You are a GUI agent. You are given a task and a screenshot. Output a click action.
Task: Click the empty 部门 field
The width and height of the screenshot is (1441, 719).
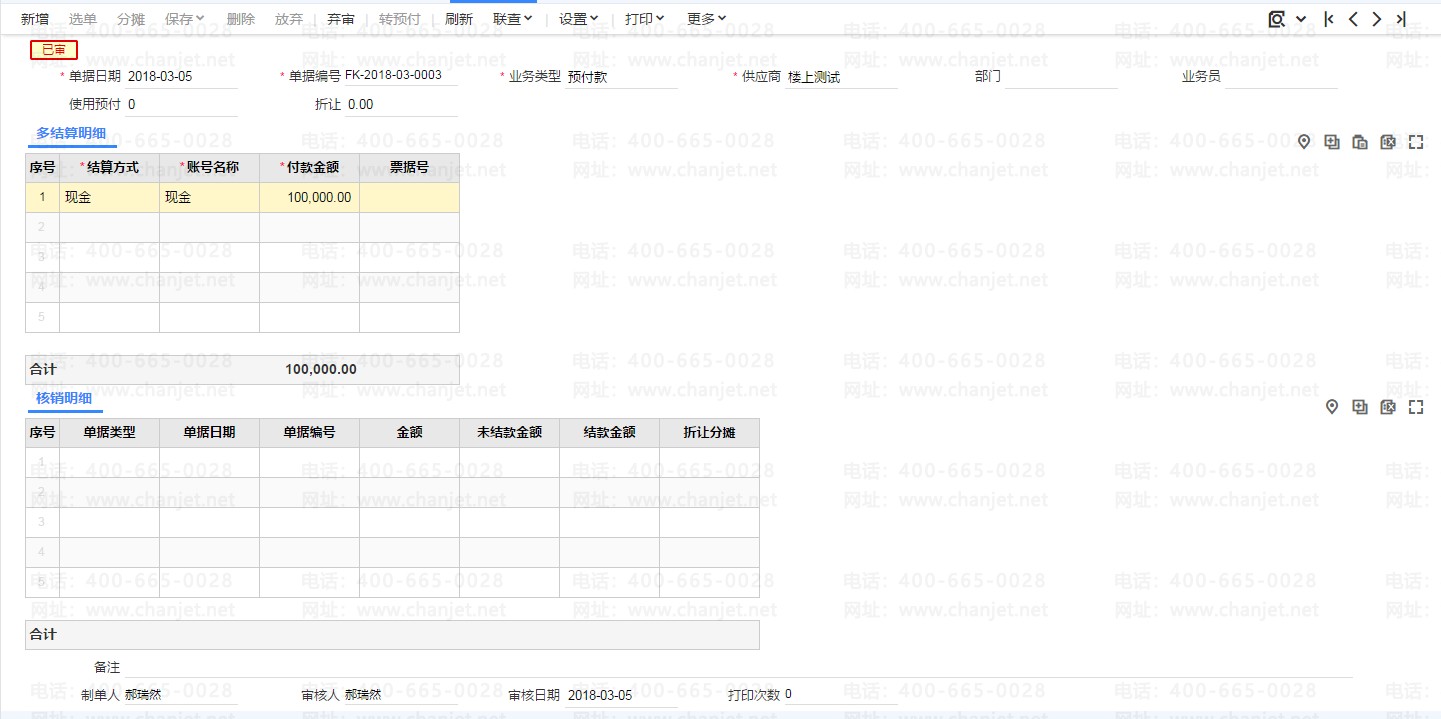[x=1061, y=77]
